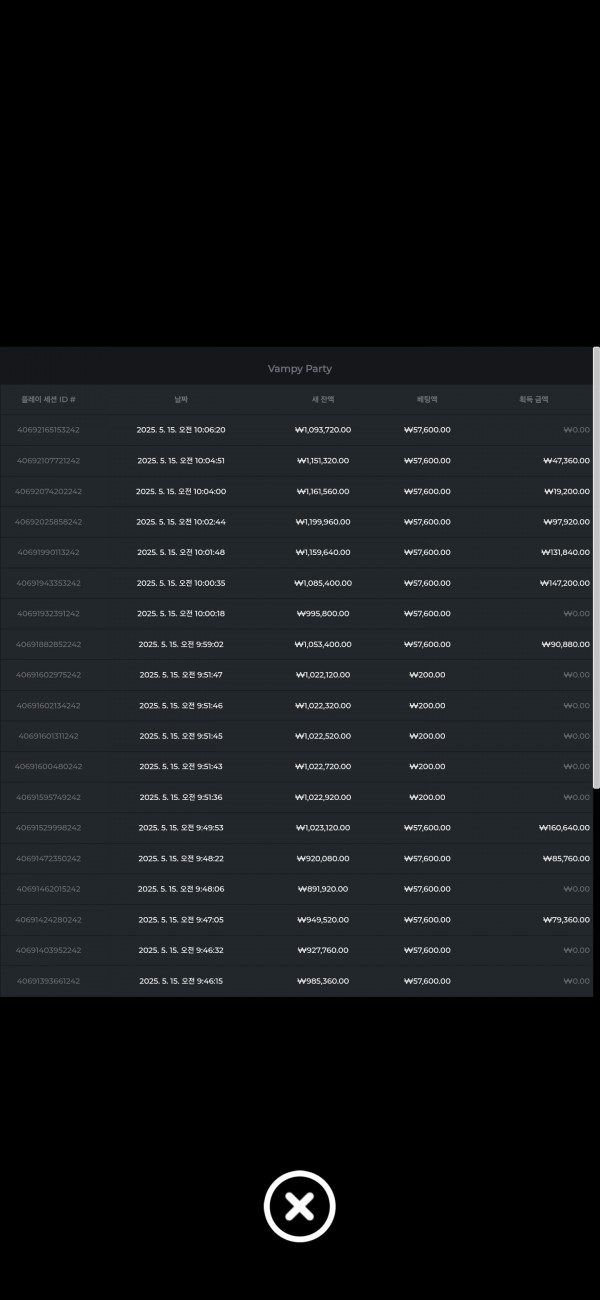Click the date cell 오전 10:04:51
The height and width of the screenshot is (1300, 600).
coord(181,461)
